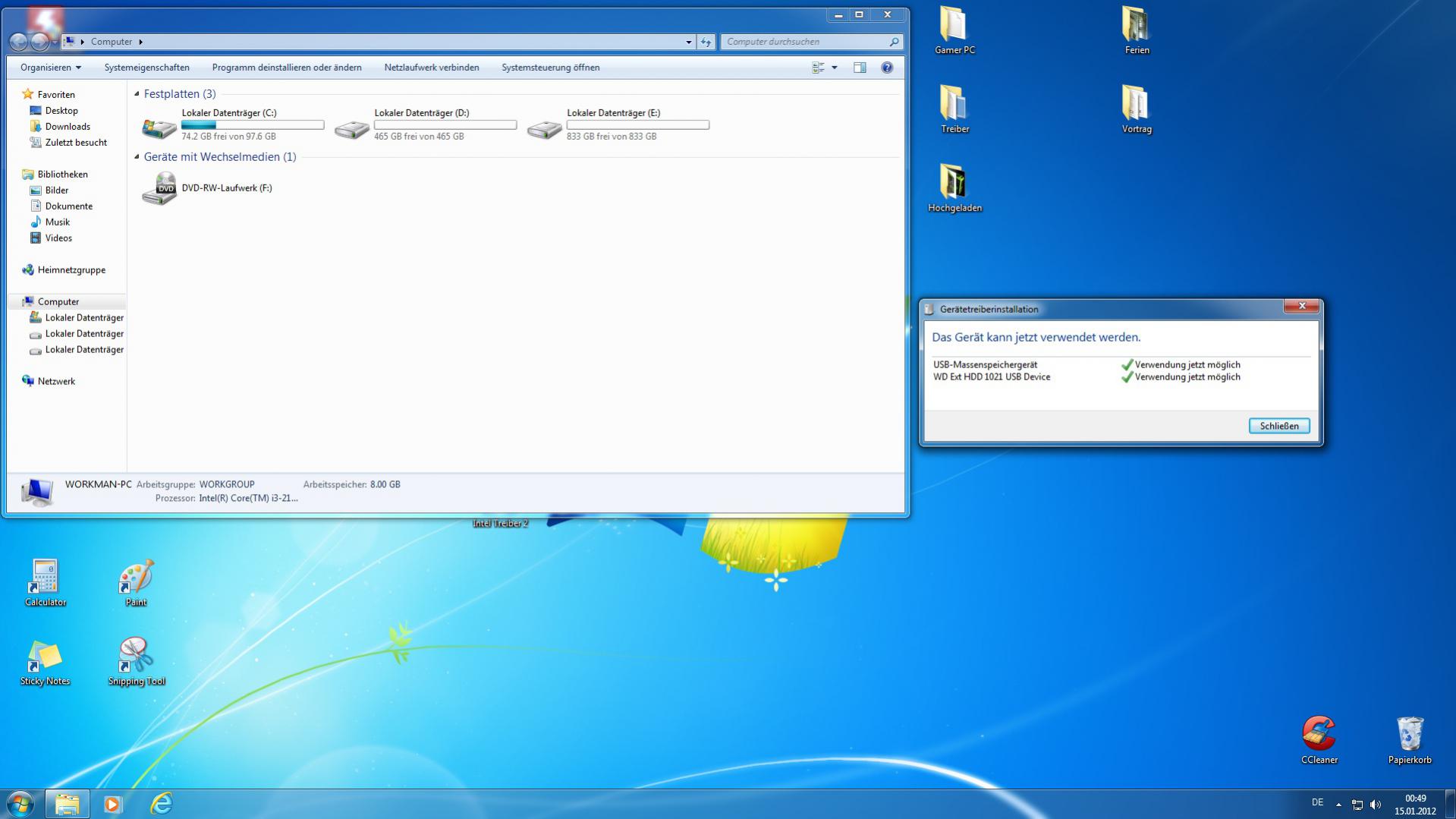
Task: Select the Paint desktop shortcut
Action: [x=137, y=583]
